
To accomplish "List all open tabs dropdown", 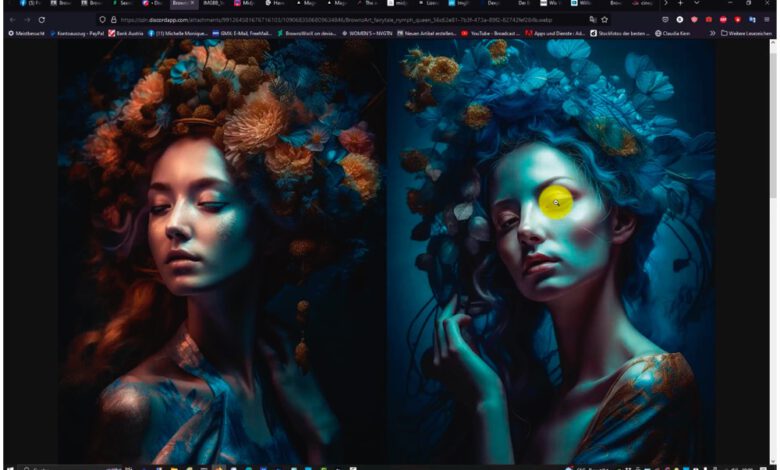I will tap(696, 3).
